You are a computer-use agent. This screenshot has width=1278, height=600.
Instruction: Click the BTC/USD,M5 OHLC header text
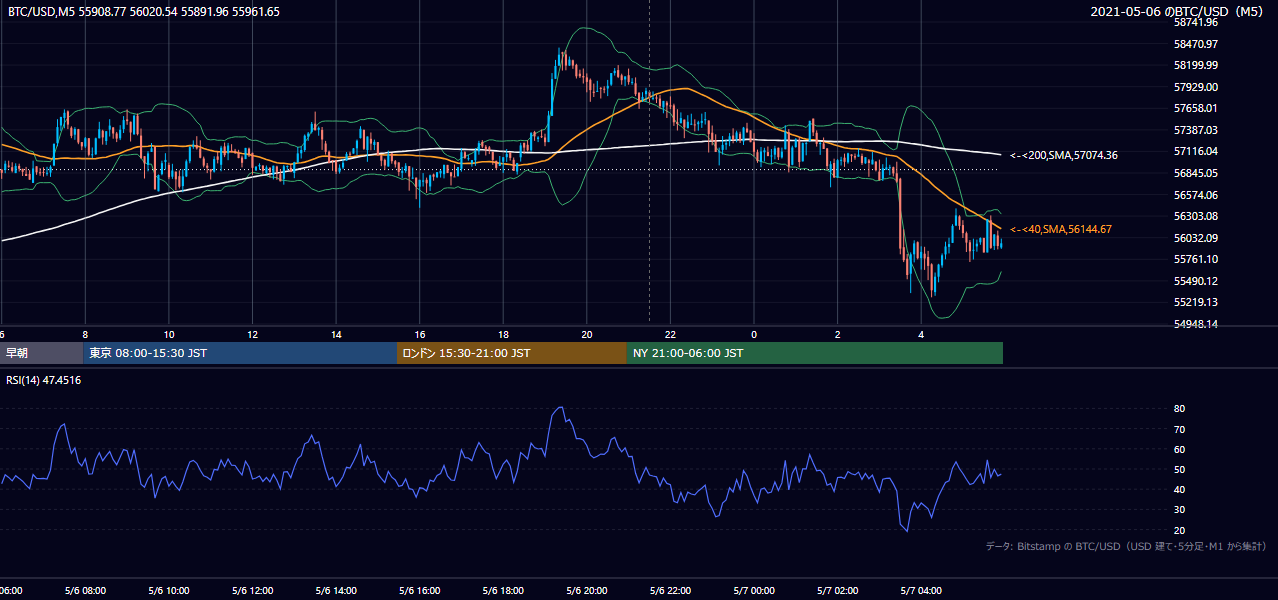[144, 12]
